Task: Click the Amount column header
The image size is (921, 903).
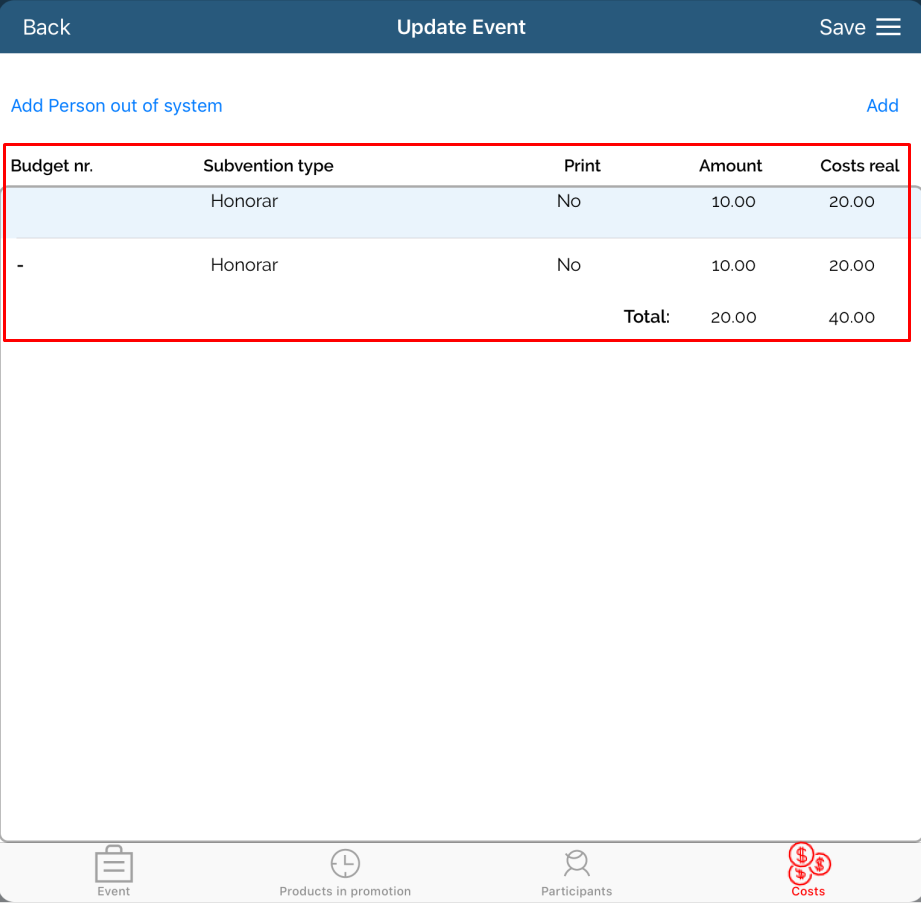Action: point(730,166)
